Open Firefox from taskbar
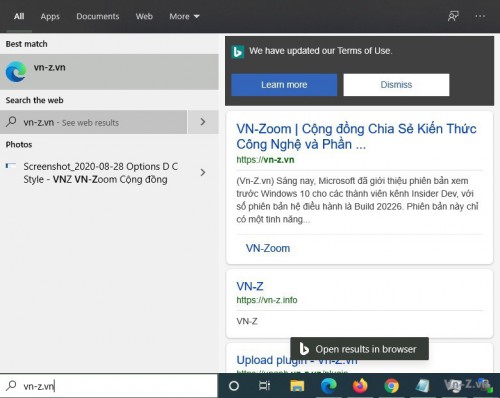 (x=360, y=386)
